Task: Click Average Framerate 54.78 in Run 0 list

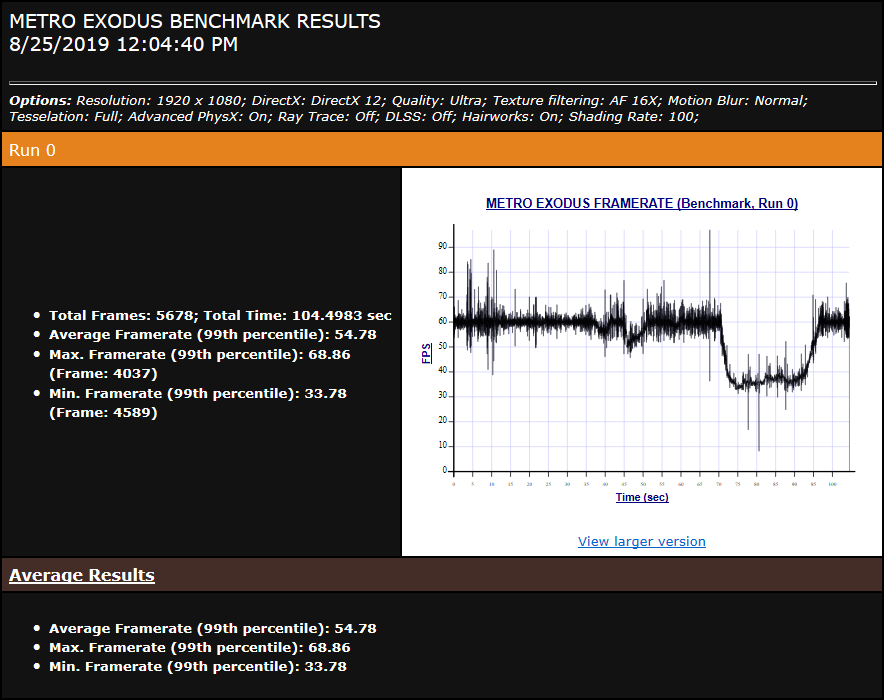Action: (x=213, y=335)
